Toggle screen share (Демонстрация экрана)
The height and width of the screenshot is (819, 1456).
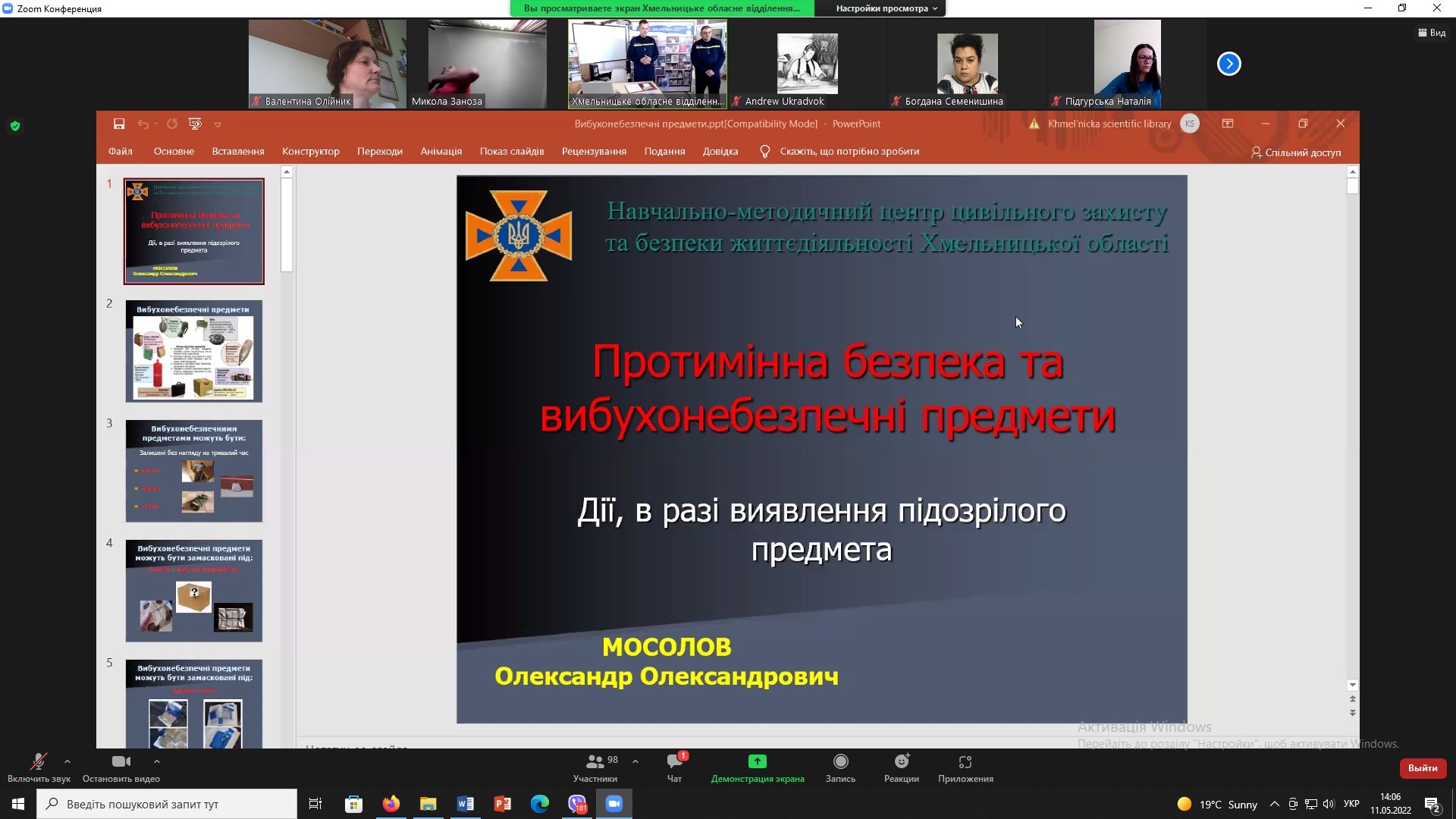(757, 762)
